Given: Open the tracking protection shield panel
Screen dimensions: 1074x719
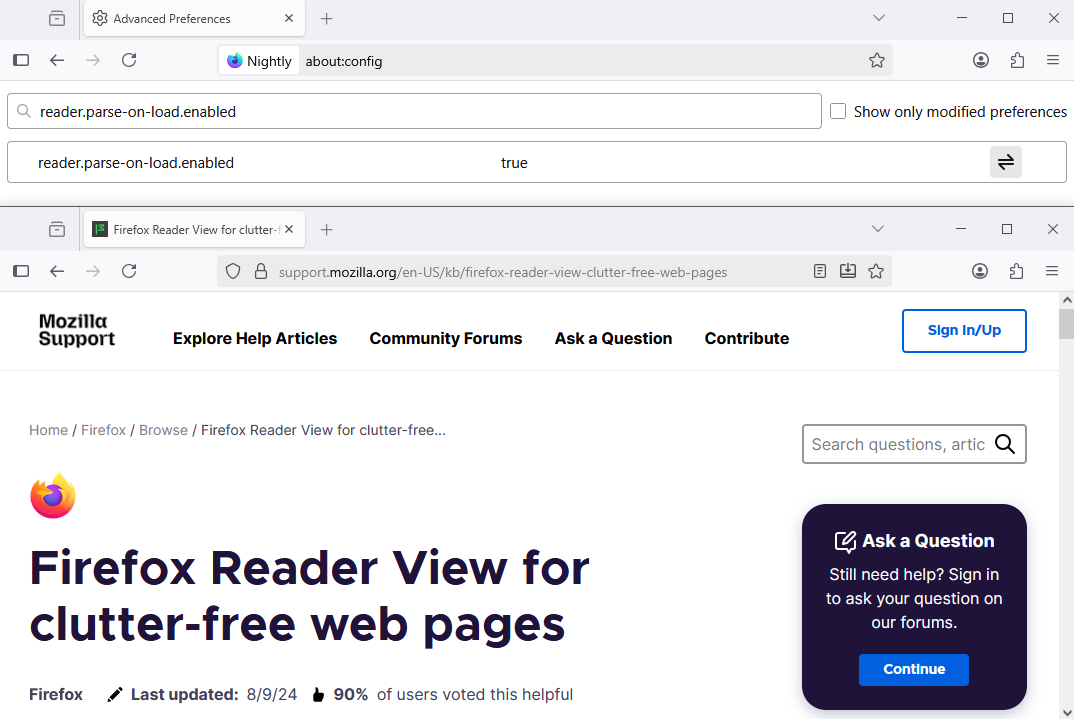Looking at the screenshot, I should [233, 272].
